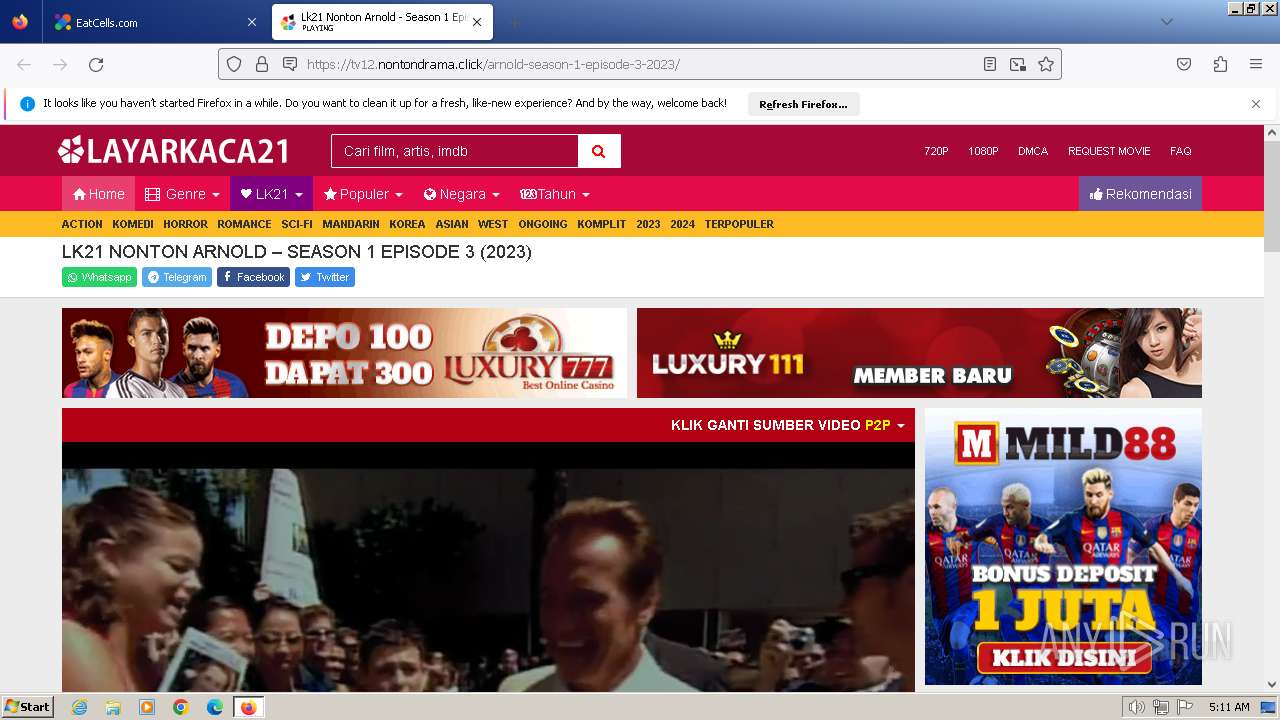Viewport: 1280px width, 720px height.
Task: Click the Luxury 777 banner ad
Action: coord(344,353)
